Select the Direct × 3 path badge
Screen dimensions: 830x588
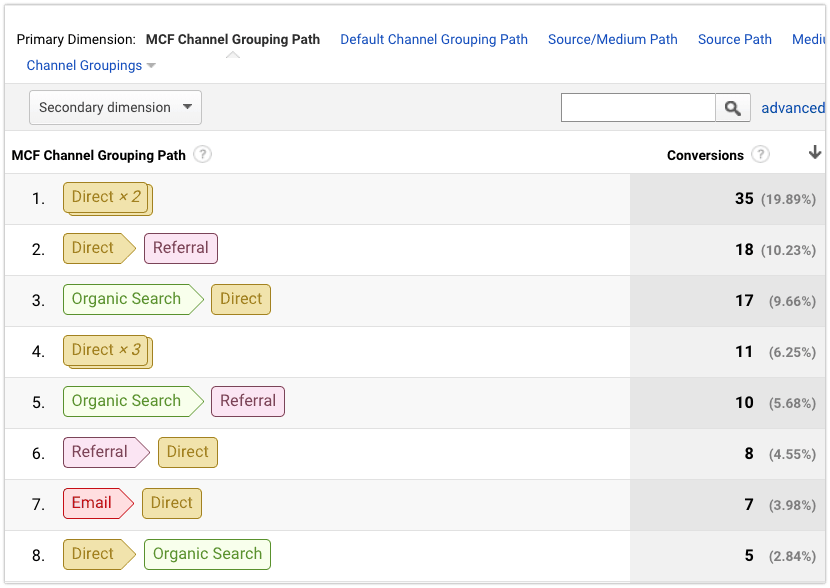[x=107, y=351]
